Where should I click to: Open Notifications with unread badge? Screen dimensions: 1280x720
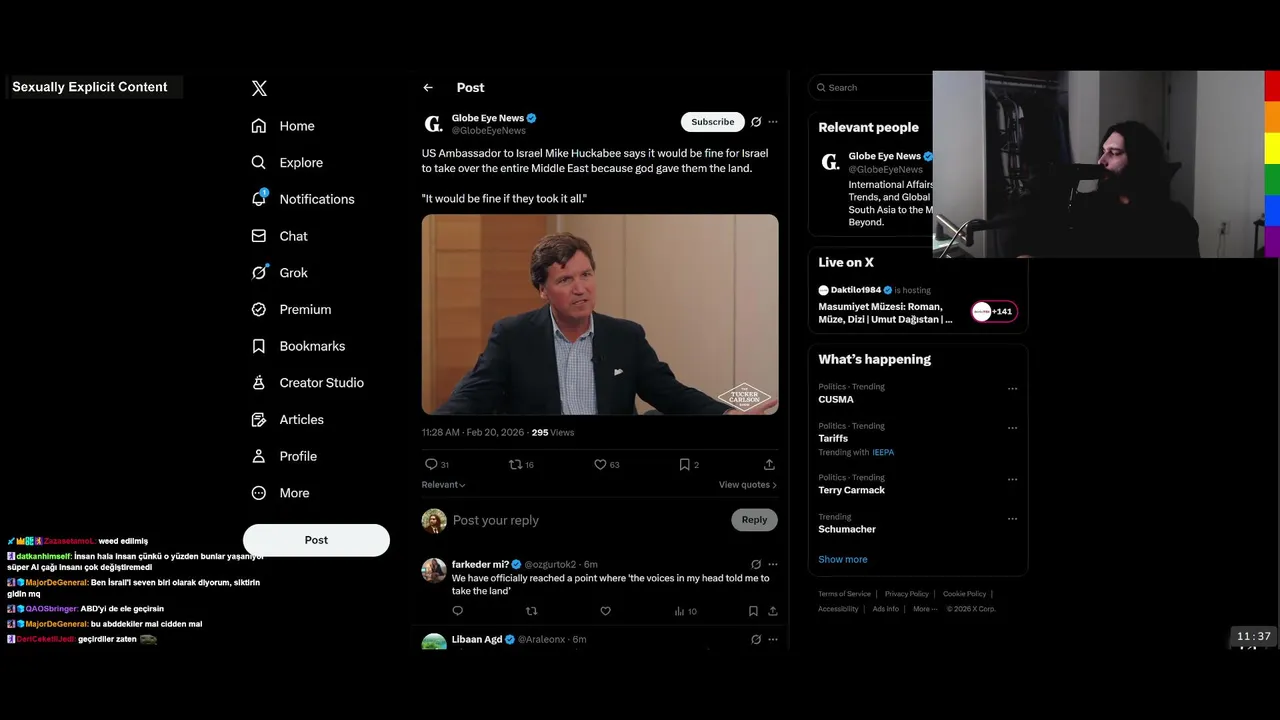(303, 199)
